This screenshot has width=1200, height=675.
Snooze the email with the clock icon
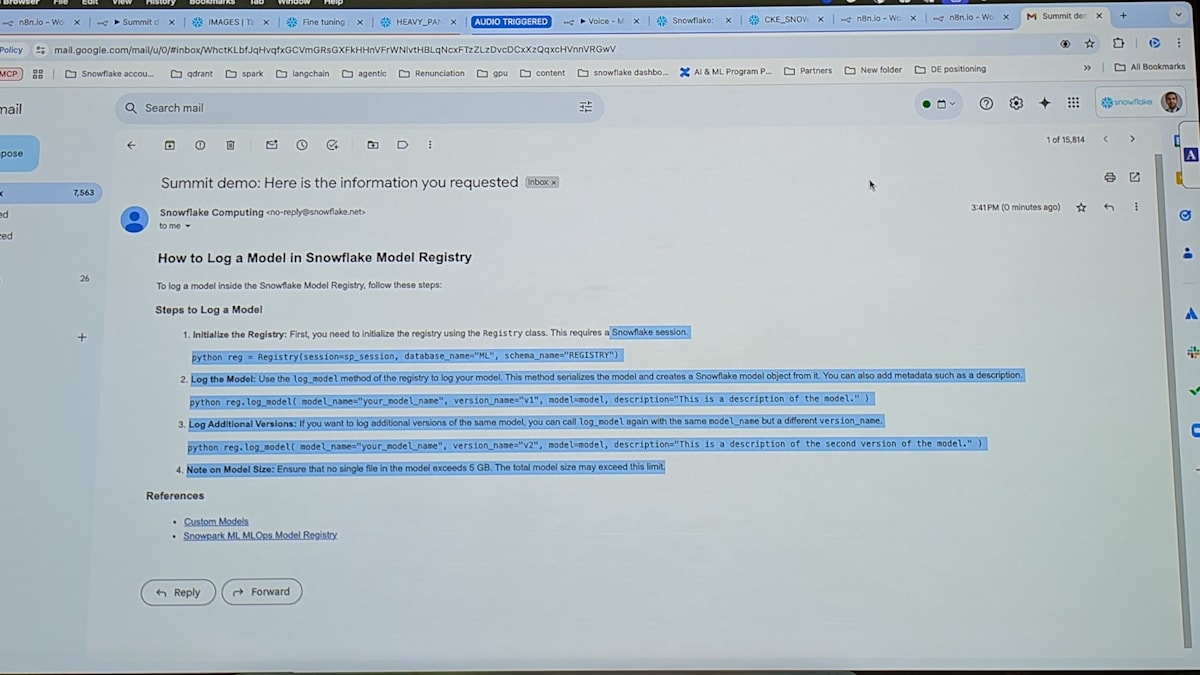click(302, 145)
